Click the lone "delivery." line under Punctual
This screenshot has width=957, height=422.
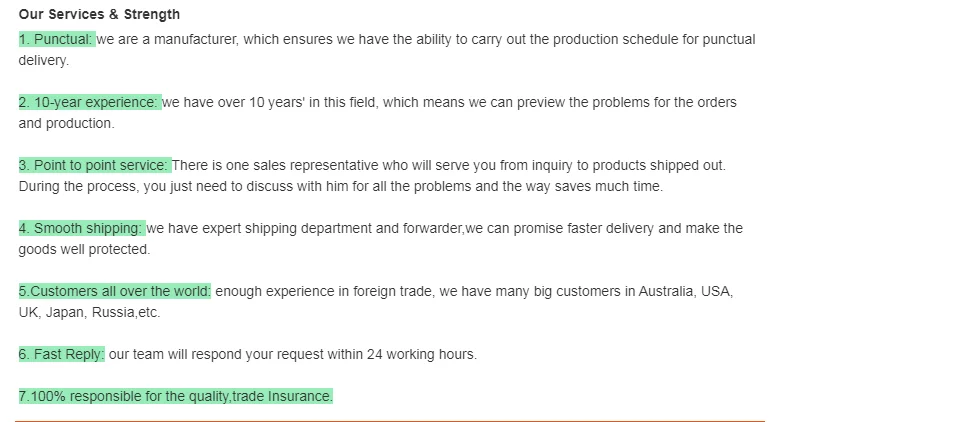coord(44,61)
